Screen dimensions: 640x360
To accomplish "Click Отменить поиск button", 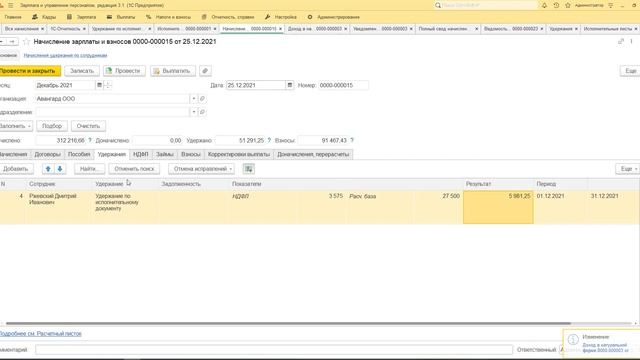I will [x=134, y=169].
